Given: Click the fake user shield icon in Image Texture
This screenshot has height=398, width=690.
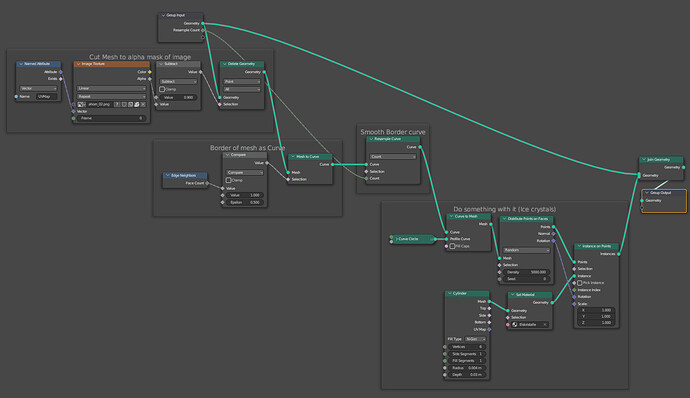Looking at the screenshot, I should [x=124, y=104].
